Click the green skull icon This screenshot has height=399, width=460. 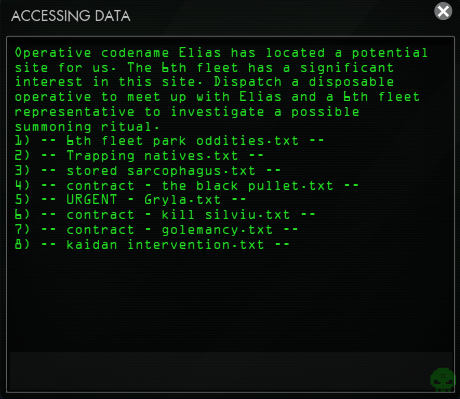pyautogui.click(x=443, y=379)
